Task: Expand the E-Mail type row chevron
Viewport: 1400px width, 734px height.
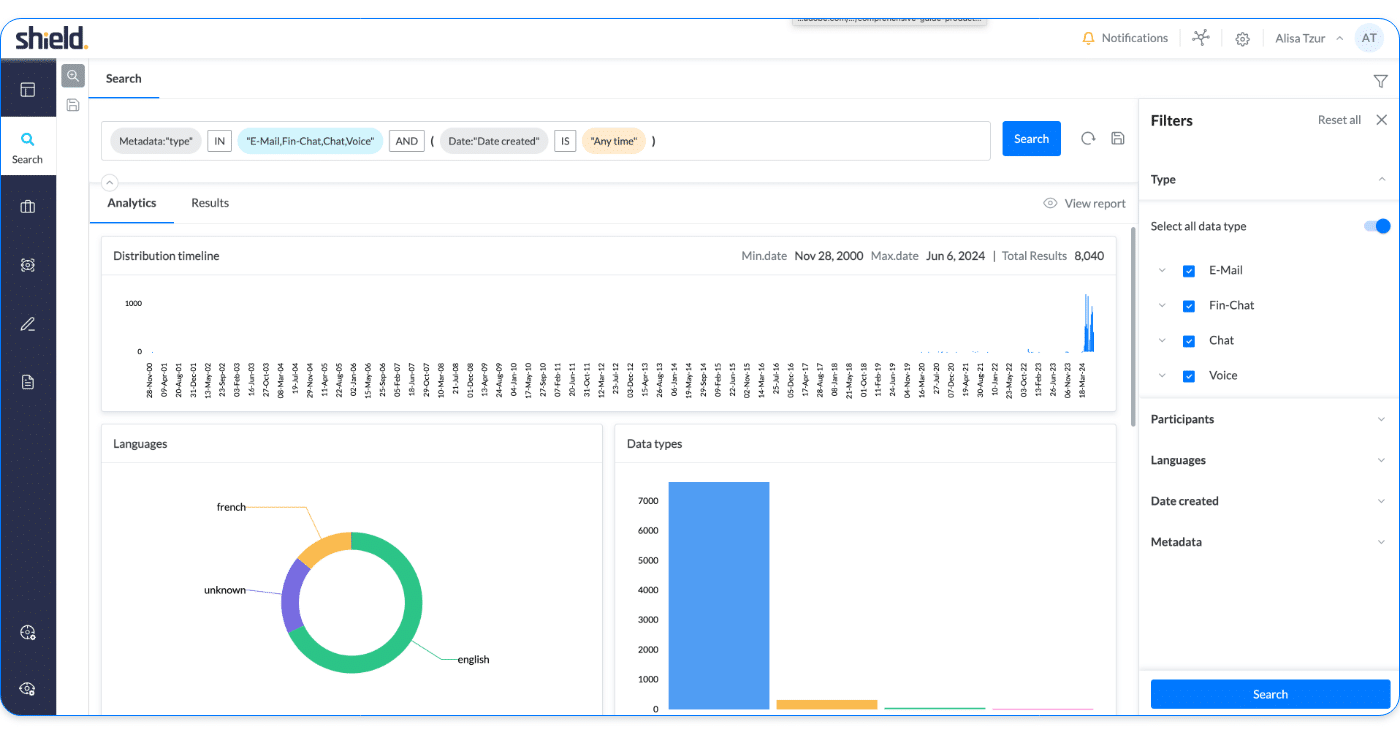Action: [x=1161, y=270]
